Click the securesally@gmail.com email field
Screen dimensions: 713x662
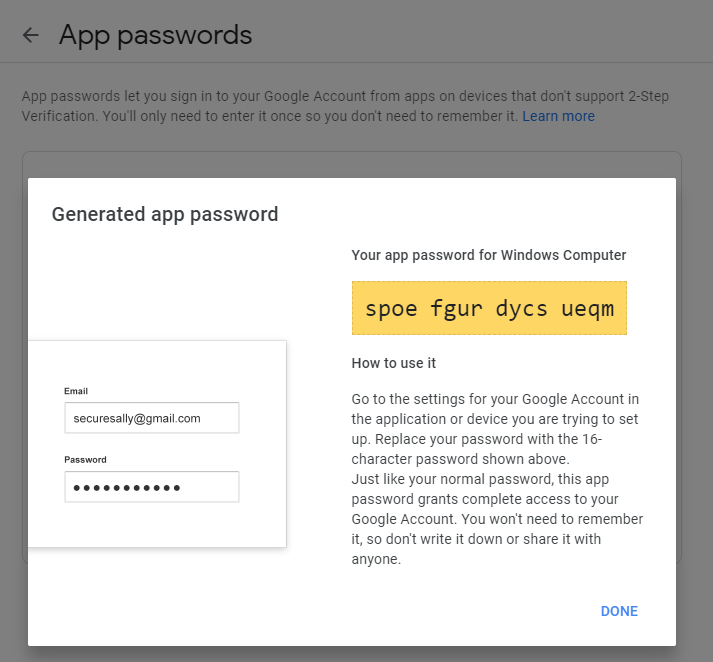click(151, 418)
